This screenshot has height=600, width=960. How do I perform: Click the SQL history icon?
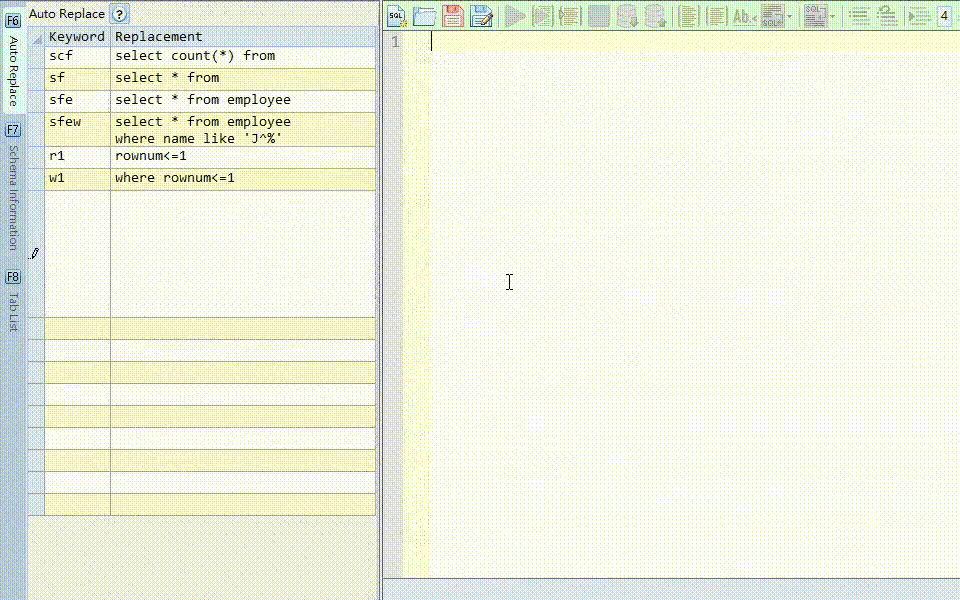pyautogui.click(x=815, y=16)
